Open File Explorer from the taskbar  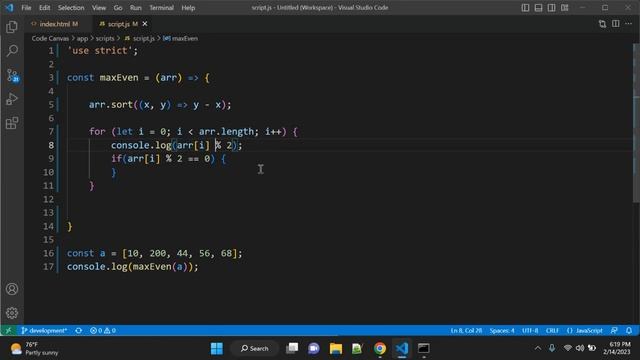(x=336, y=348)
